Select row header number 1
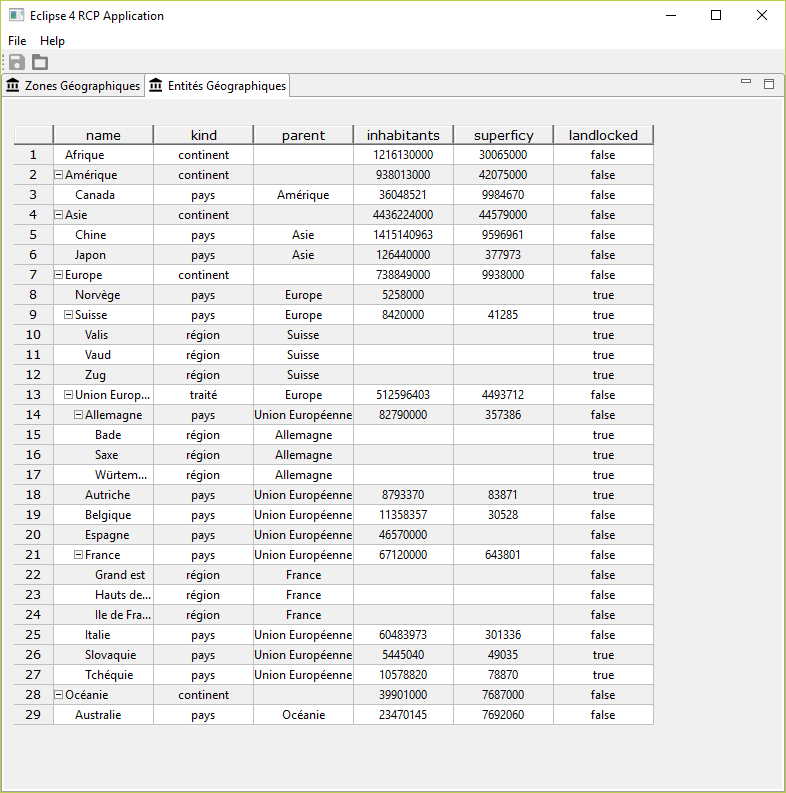 click(33, 155)
